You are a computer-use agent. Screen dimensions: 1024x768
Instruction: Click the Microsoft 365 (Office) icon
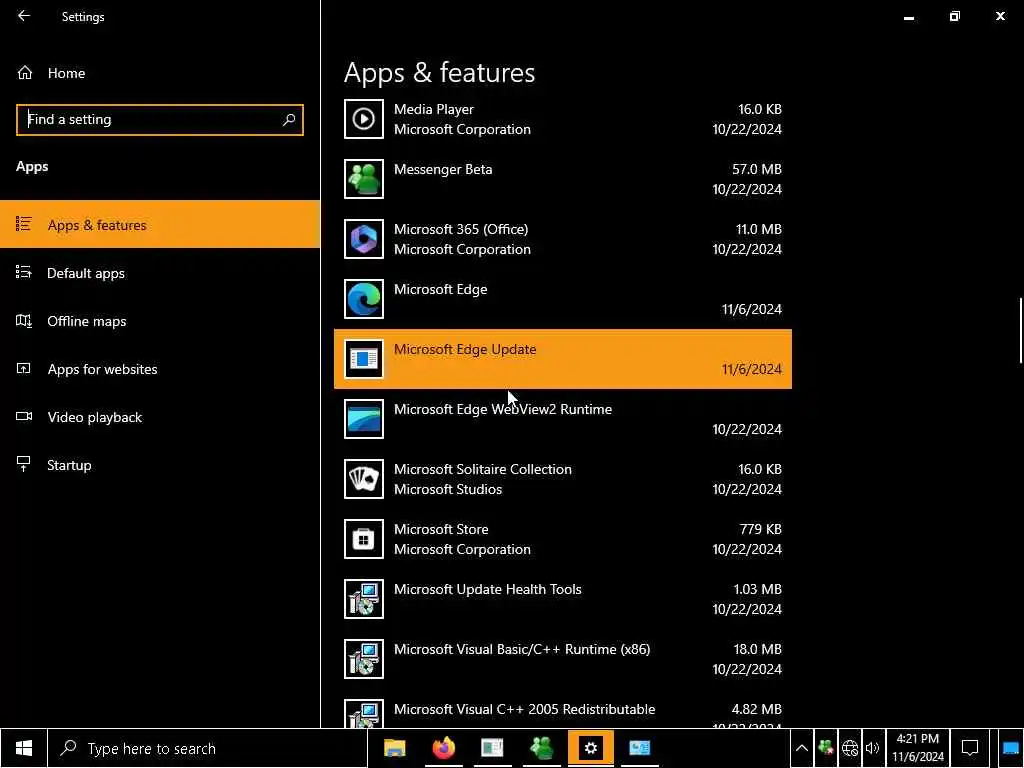click(x=364, y=239)
